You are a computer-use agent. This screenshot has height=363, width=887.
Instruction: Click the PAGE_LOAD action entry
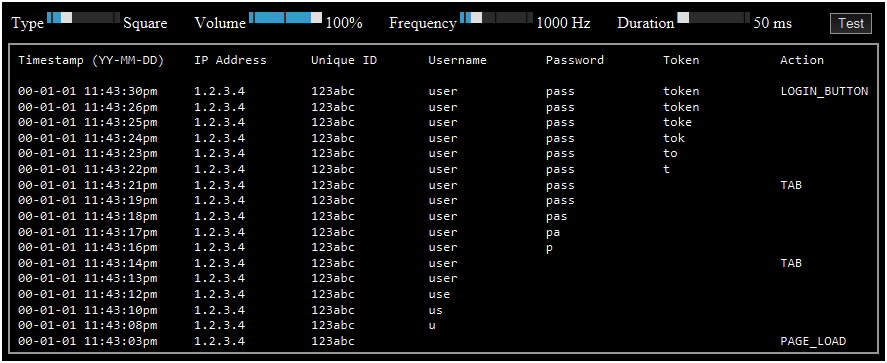pos(813,342)
